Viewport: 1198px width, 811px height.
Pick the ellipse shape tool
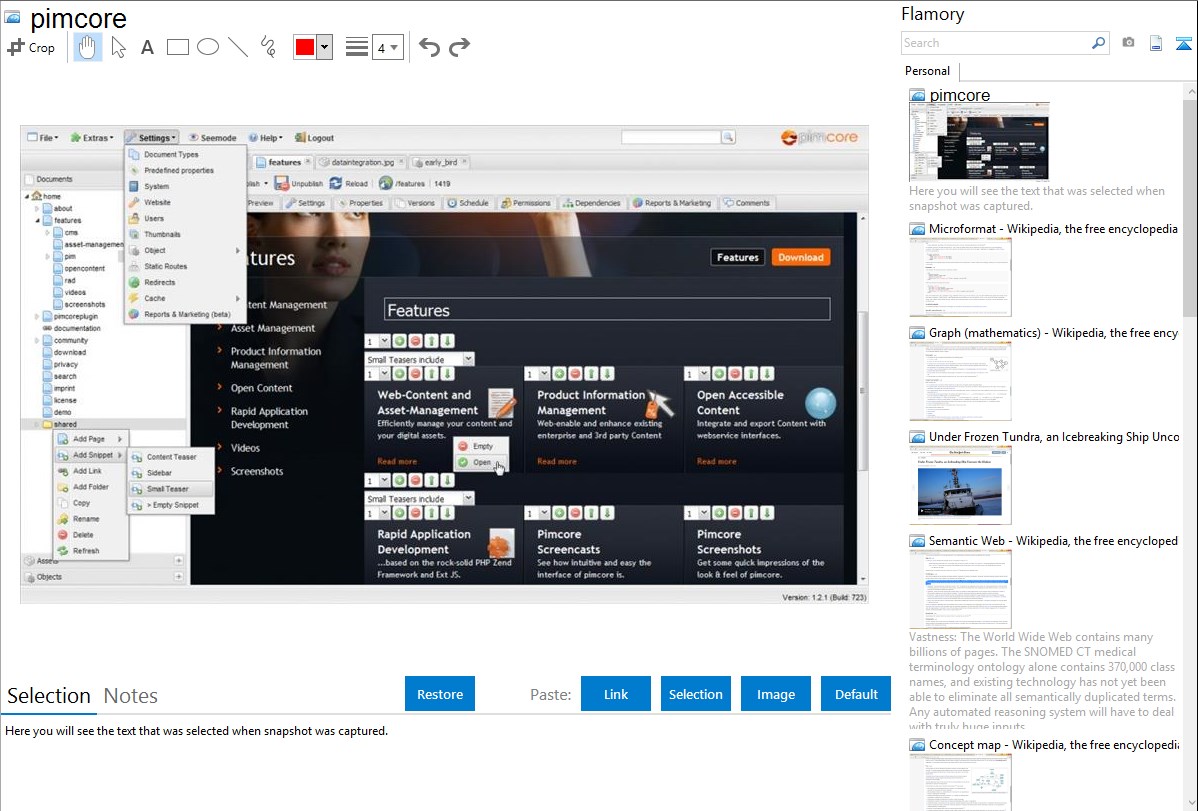tap(208, 47)
